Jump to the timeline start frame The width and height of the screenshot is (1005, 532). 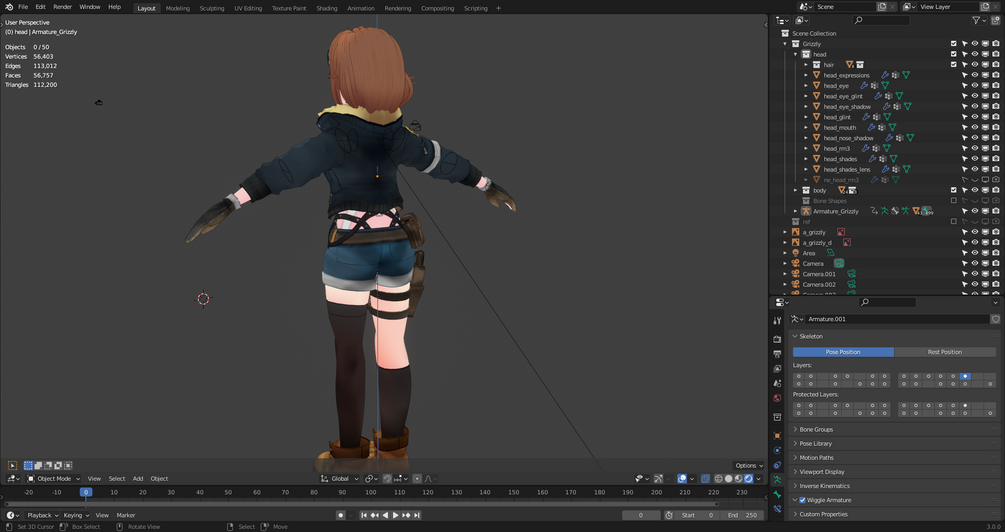coord(363,515)
